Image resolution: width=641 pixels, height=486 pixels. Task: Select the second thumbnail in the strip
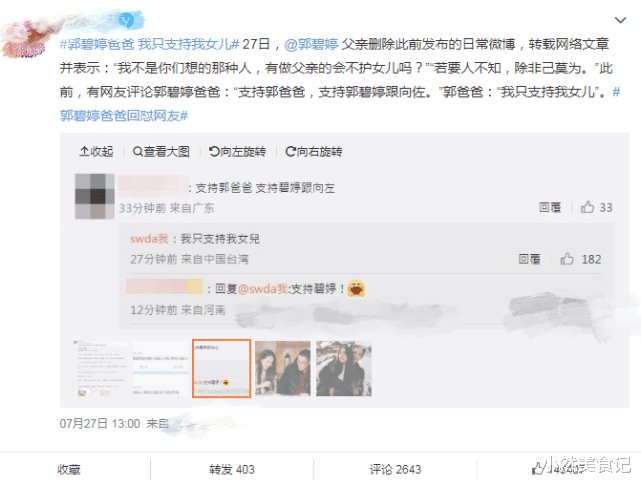pyautogui.click(x=160, y=368)
